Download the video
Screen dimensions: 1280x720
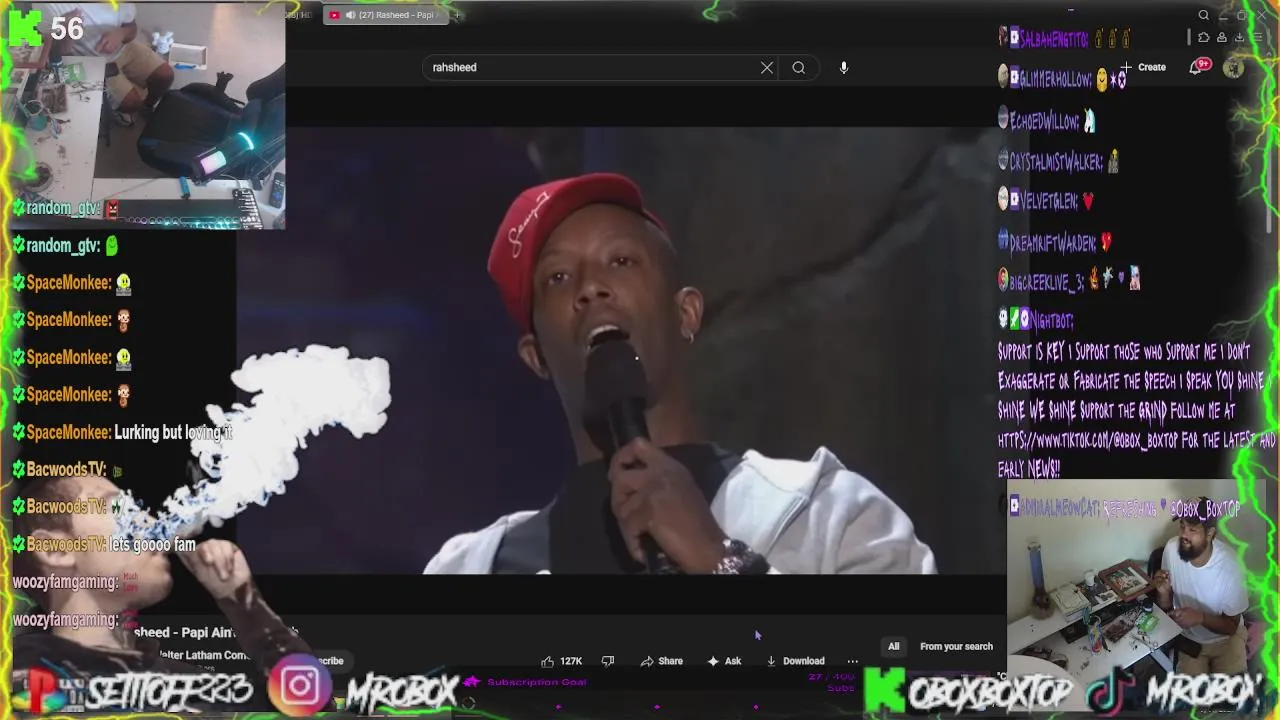(795, 661)
